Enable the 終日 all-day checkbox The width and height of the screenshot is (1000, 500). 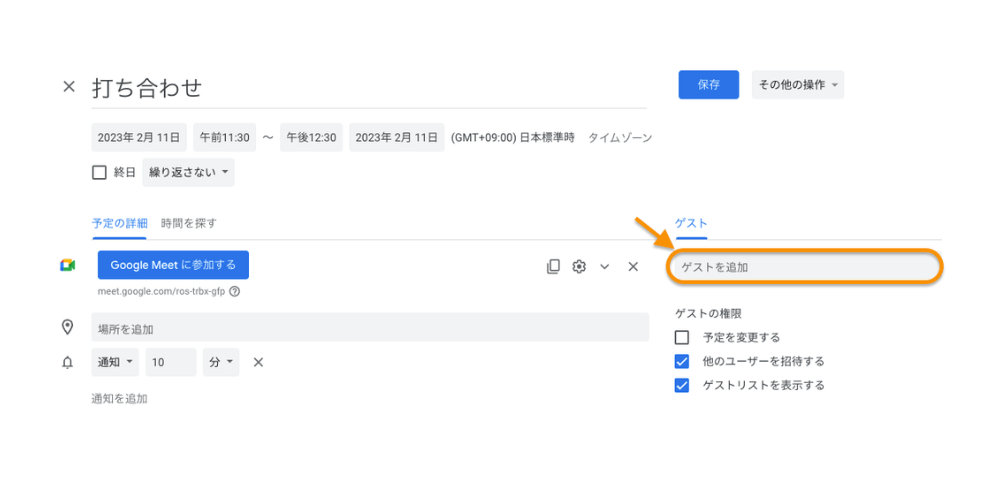[99, 172]
